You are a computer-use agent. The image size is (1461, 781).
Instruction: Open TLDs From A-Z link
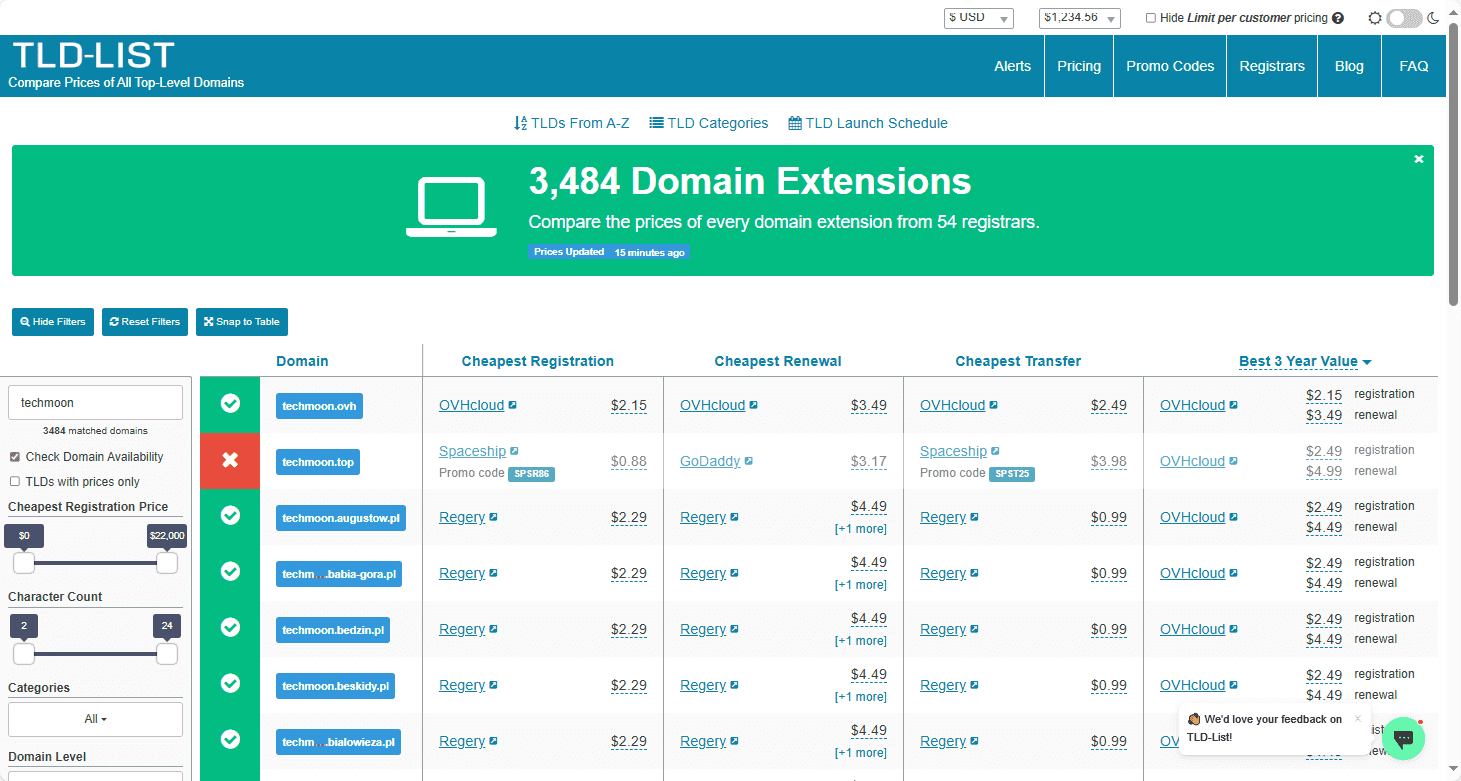point(572,123)
